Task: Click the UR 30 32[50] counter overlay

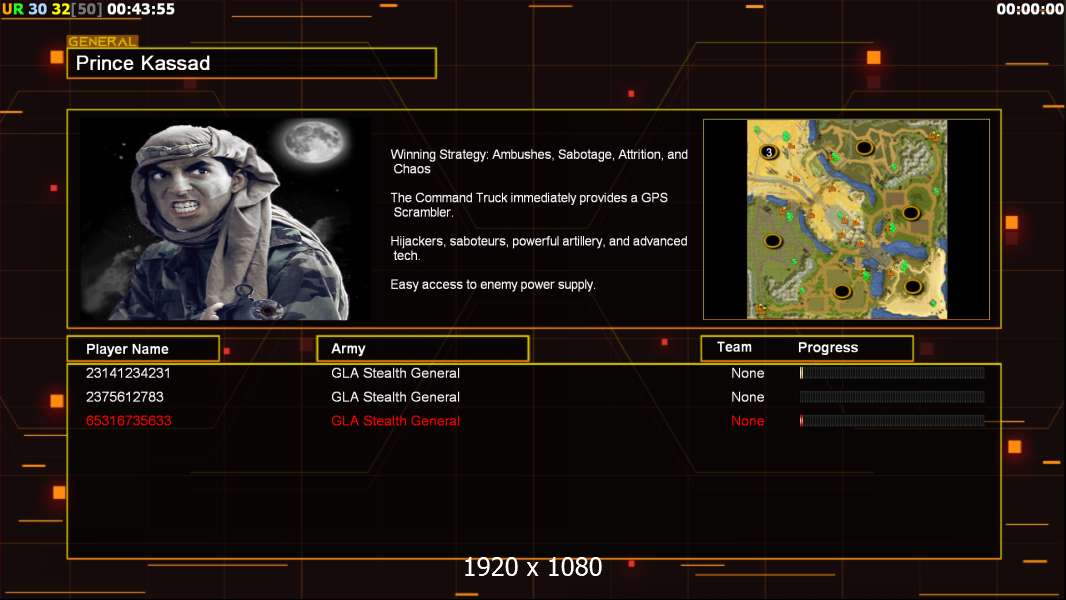Action: [x=52, y=10]
